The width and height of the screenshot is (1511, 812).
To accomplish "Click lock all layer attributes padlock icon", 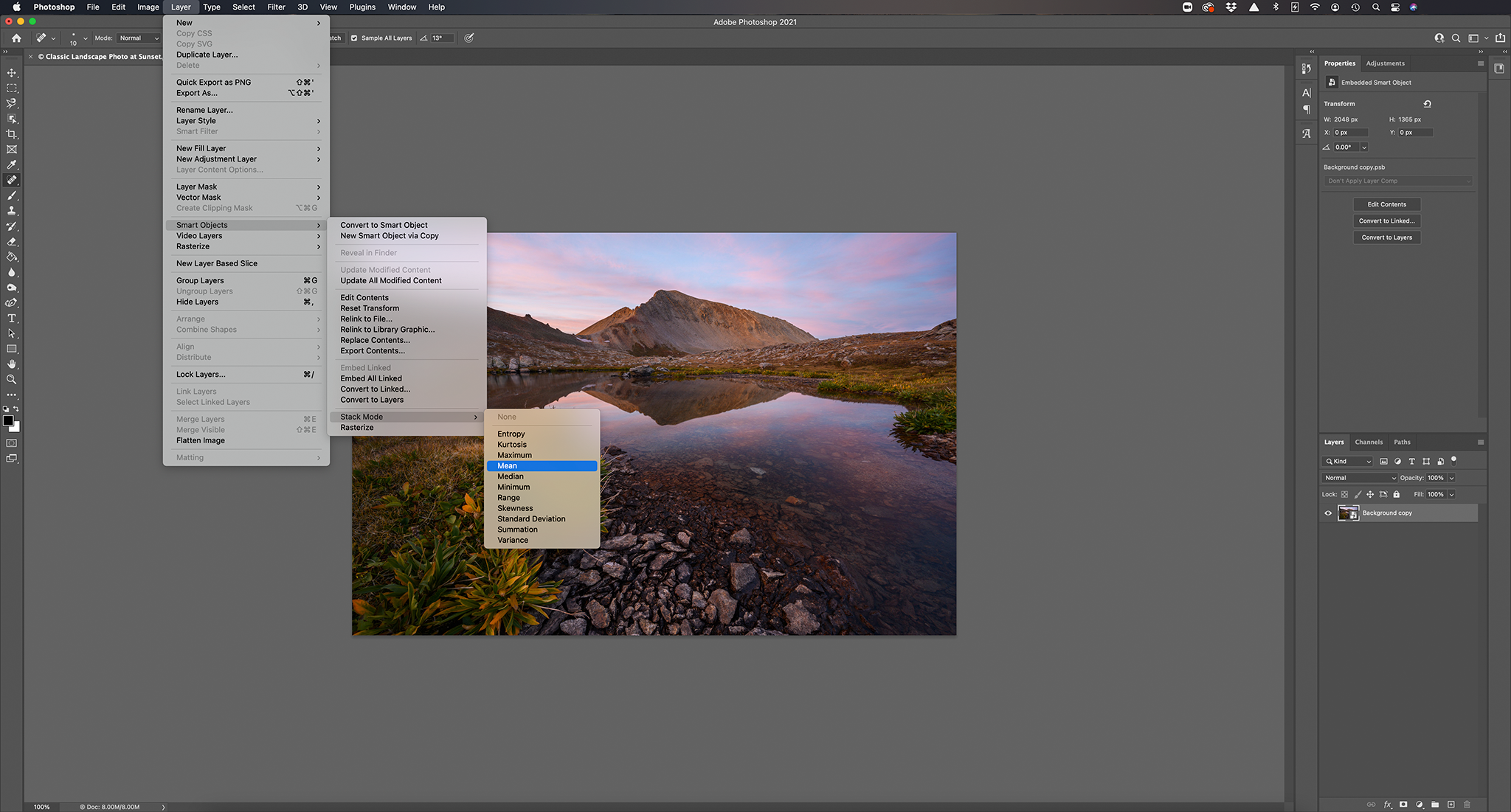I will tap(1396, 495).
